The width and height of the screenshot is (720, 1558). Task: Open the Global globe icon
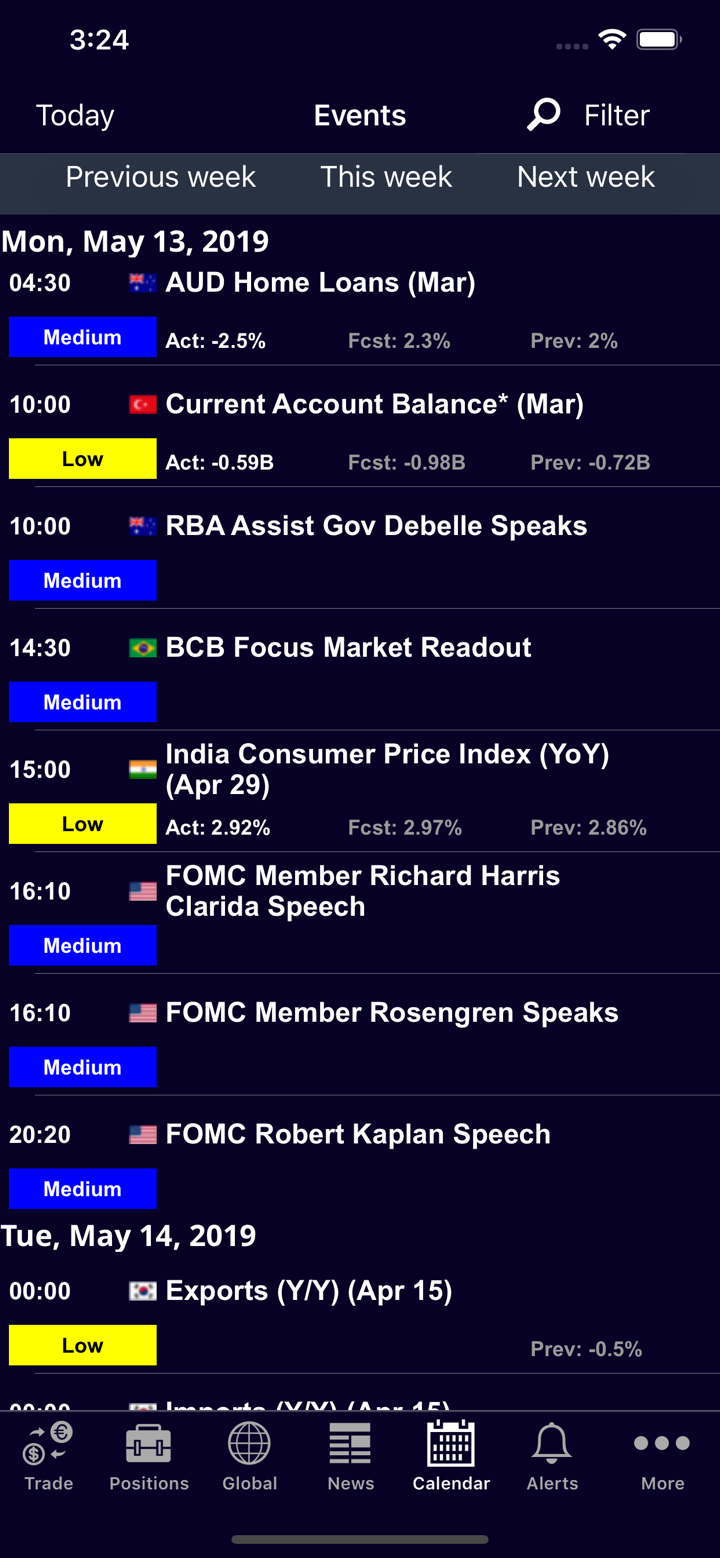click(x=249, y=1445)
